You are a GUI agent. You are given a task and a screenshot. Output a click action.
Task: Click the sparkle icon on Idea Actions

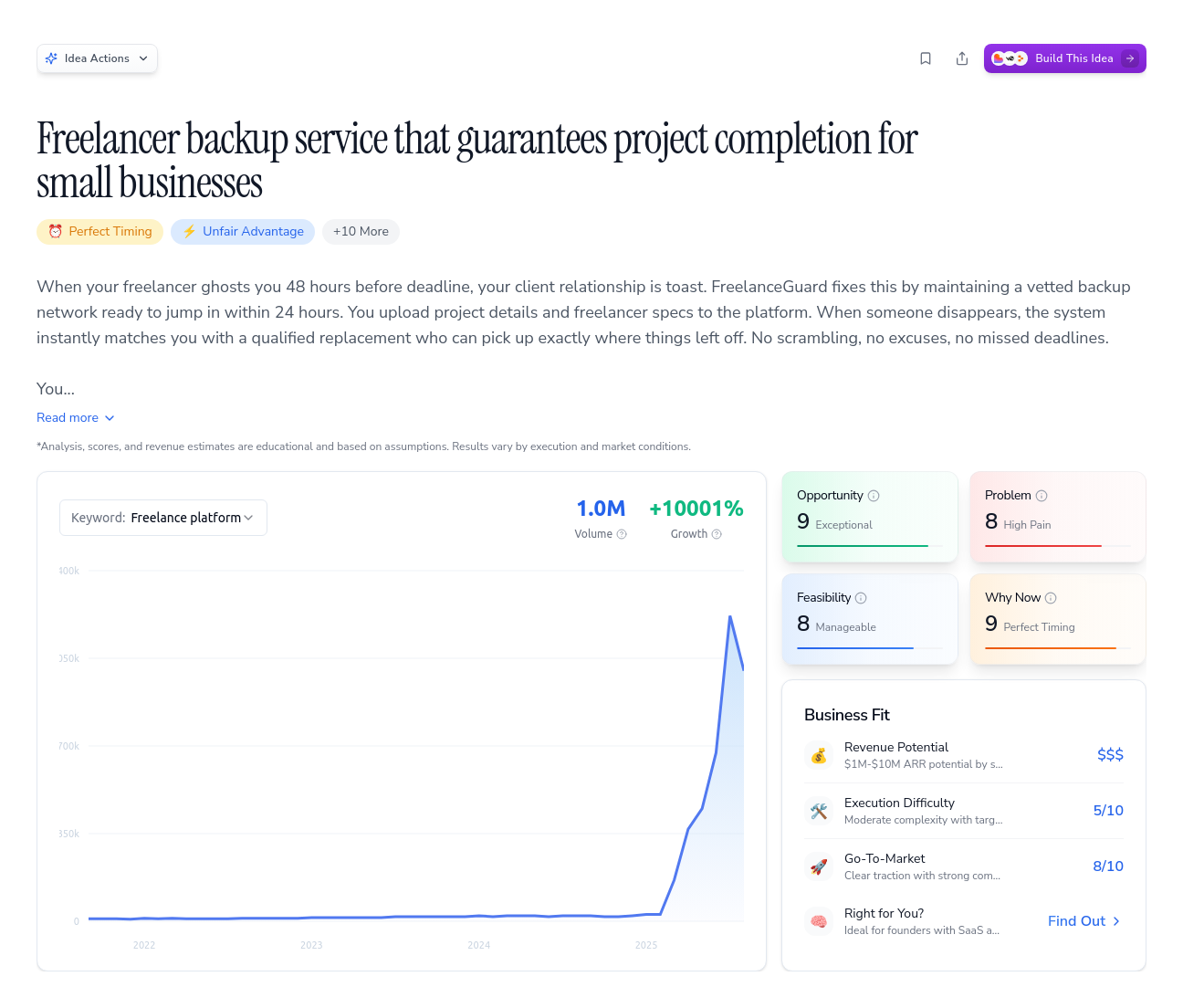[x=52, y=58]
